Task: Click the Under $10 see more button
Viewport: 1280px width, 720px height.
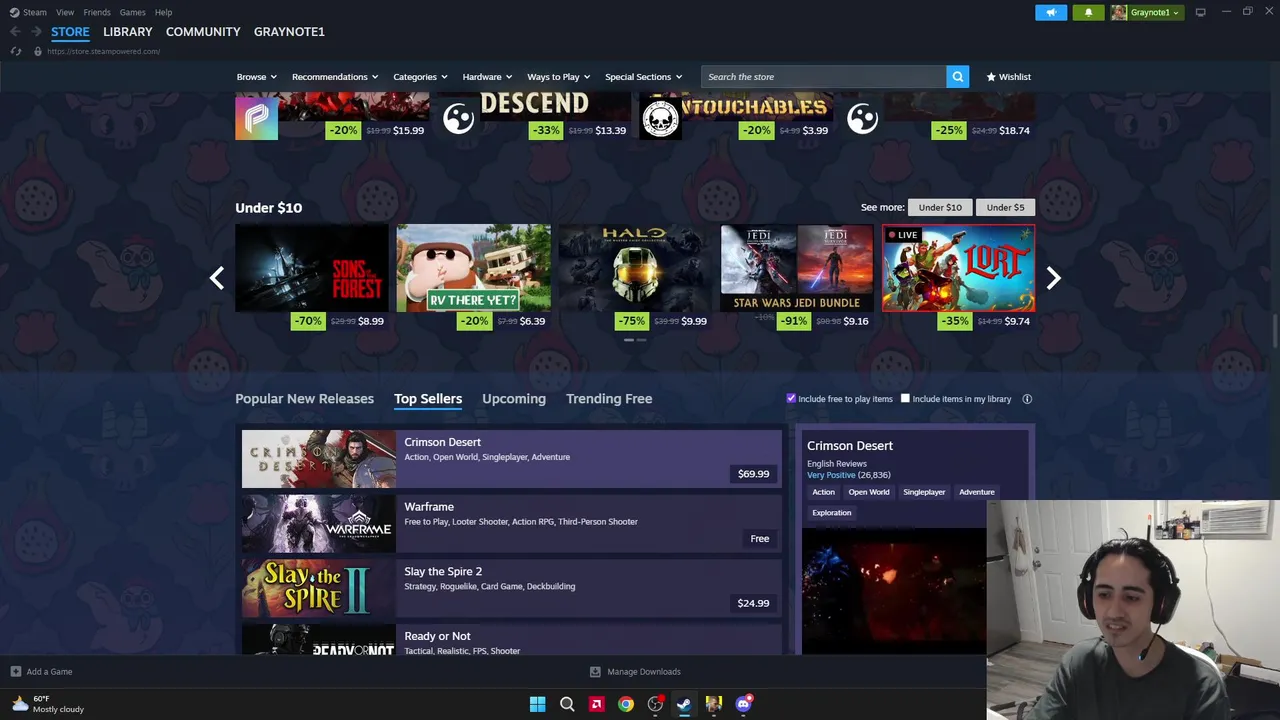Action: click(940, 207)
